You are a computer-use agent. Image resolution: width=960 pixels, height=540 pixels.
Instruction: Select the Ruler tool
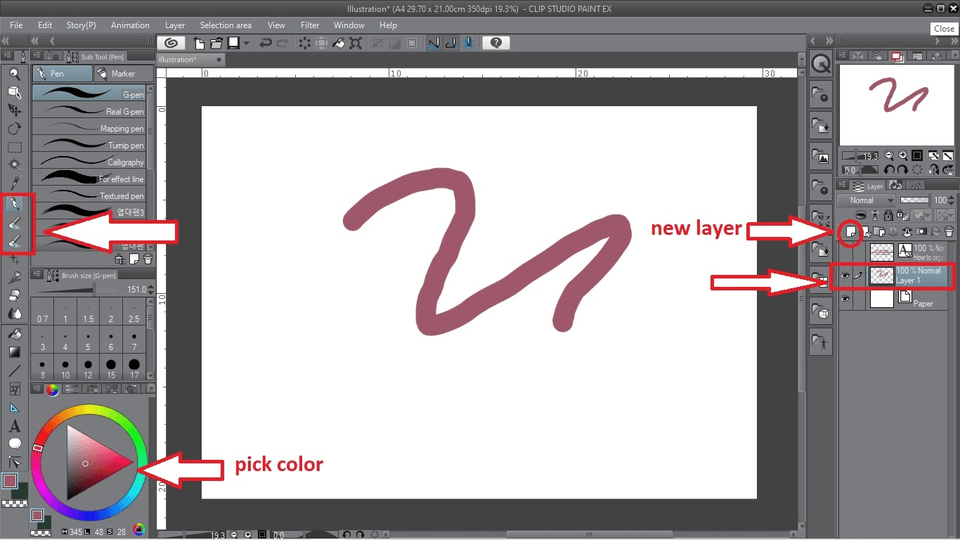[14, 408]
